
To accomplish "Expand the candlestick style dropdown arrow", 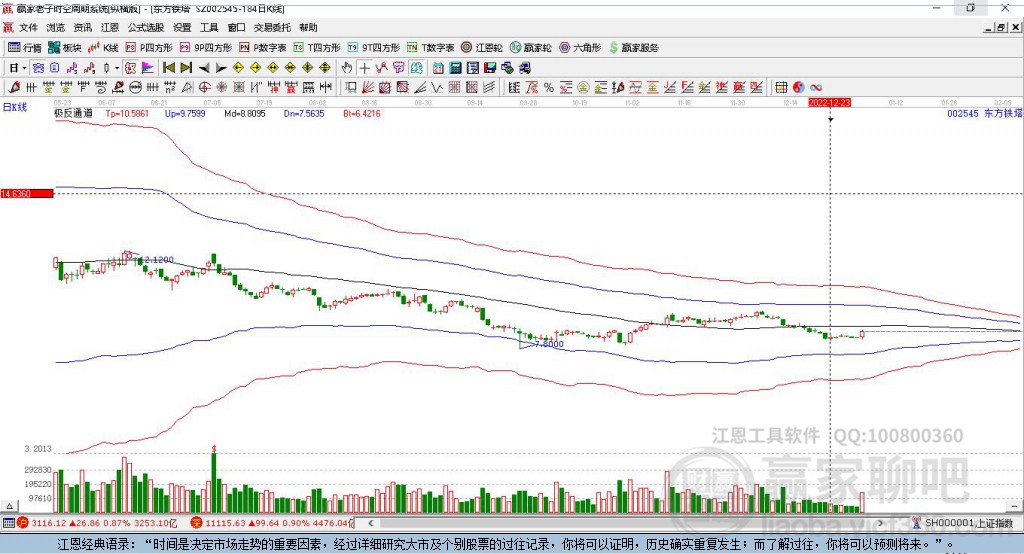I will (x=117, y=67).
